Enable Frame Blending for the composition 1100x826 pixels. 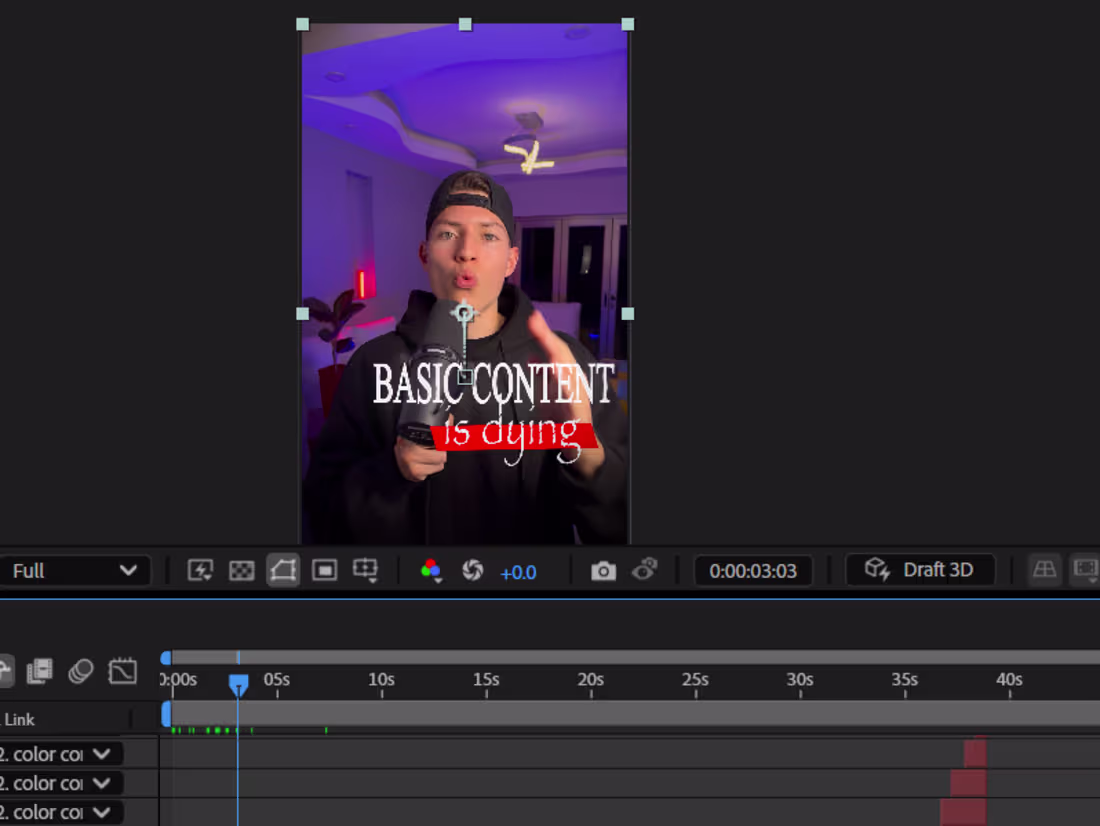coord(38,672)
